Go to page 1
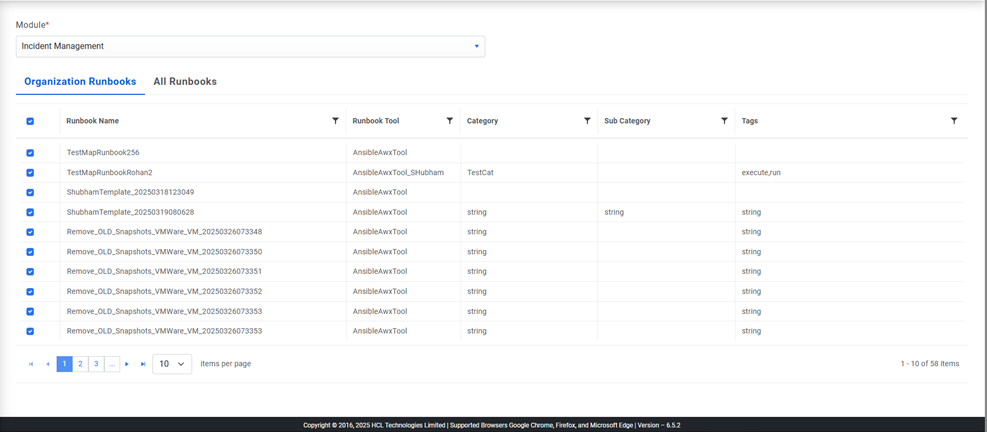 (64, 364)
